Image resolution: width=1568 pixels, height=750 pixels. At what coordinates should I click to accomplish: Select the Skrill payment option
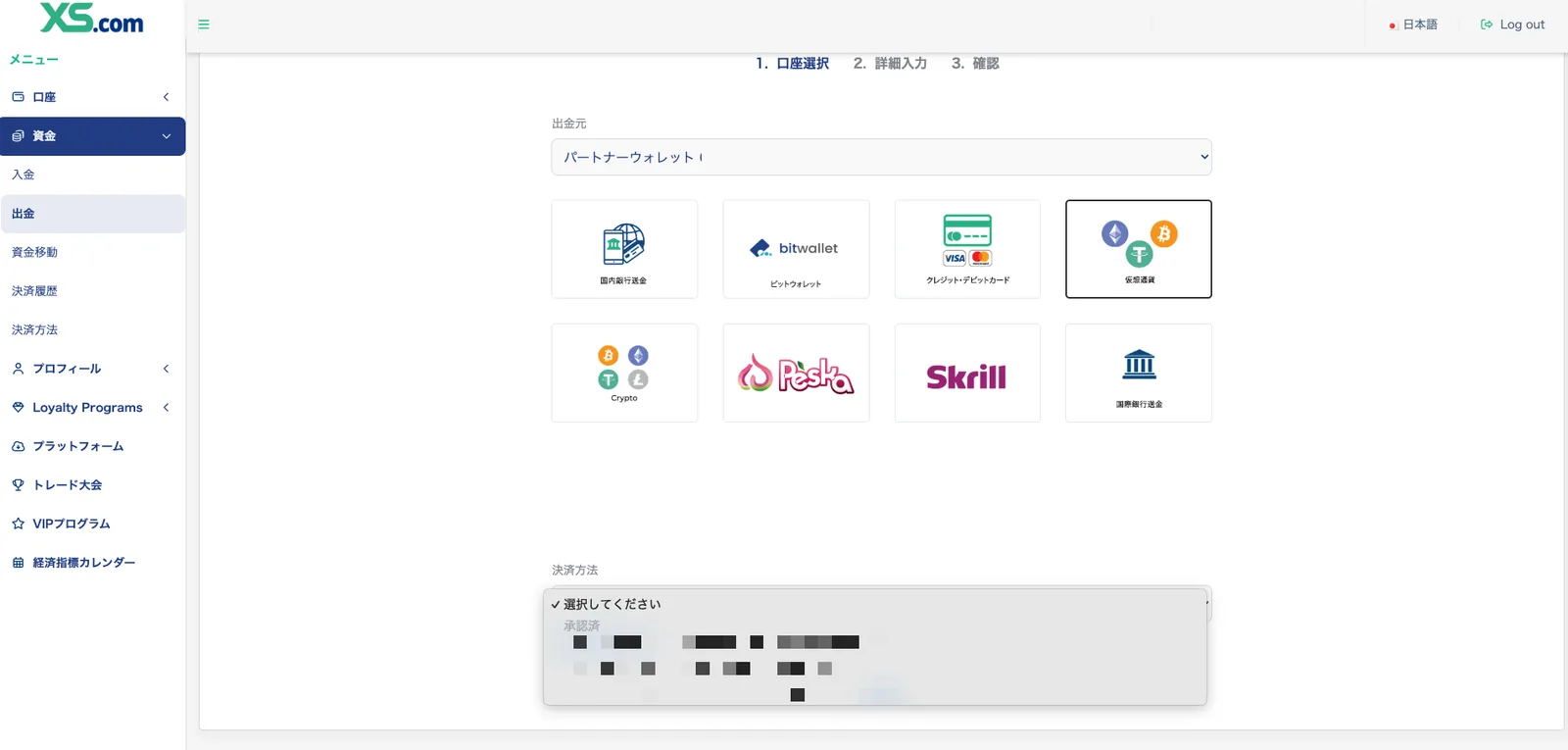pos(967,373)
